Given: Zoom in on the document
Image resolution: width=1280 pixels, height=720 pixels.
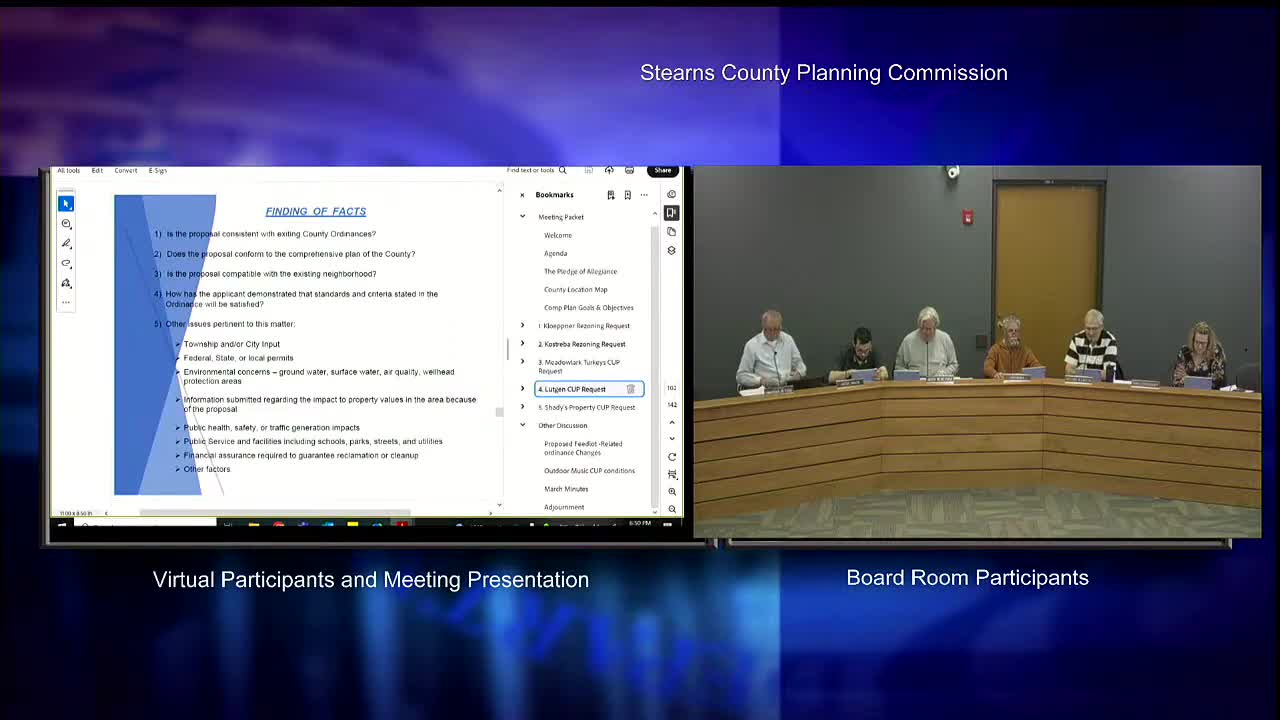Looking at the screenshot, I should (x=672, y=492).
